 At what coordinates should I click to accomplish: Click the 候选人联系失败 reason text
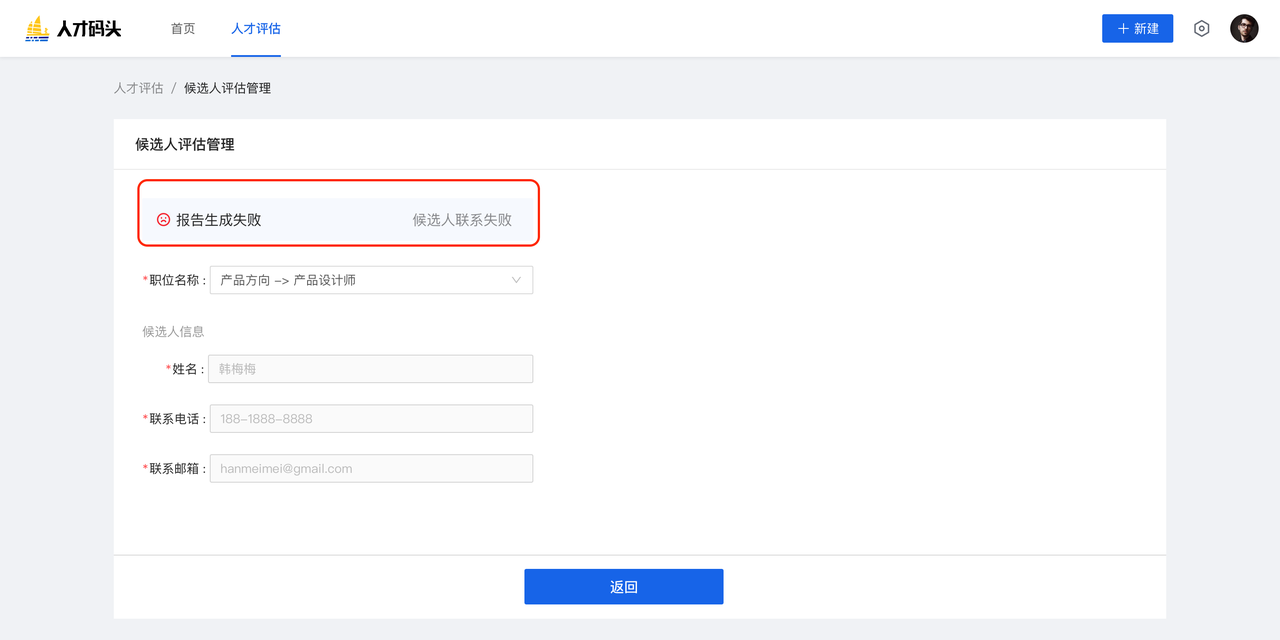[x=462, y=220]
